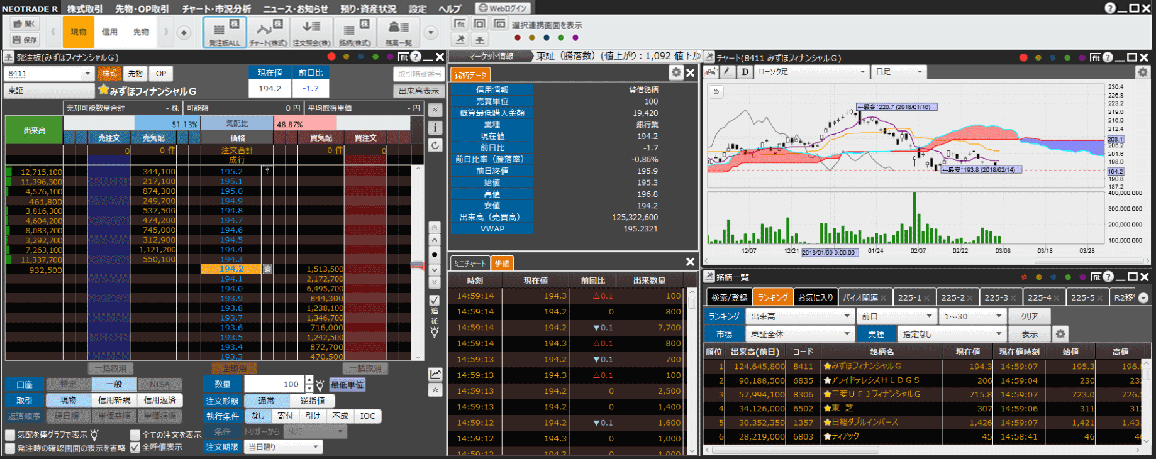
Task: Click the クリア button in ranking filters
Action: point(1028,318)
